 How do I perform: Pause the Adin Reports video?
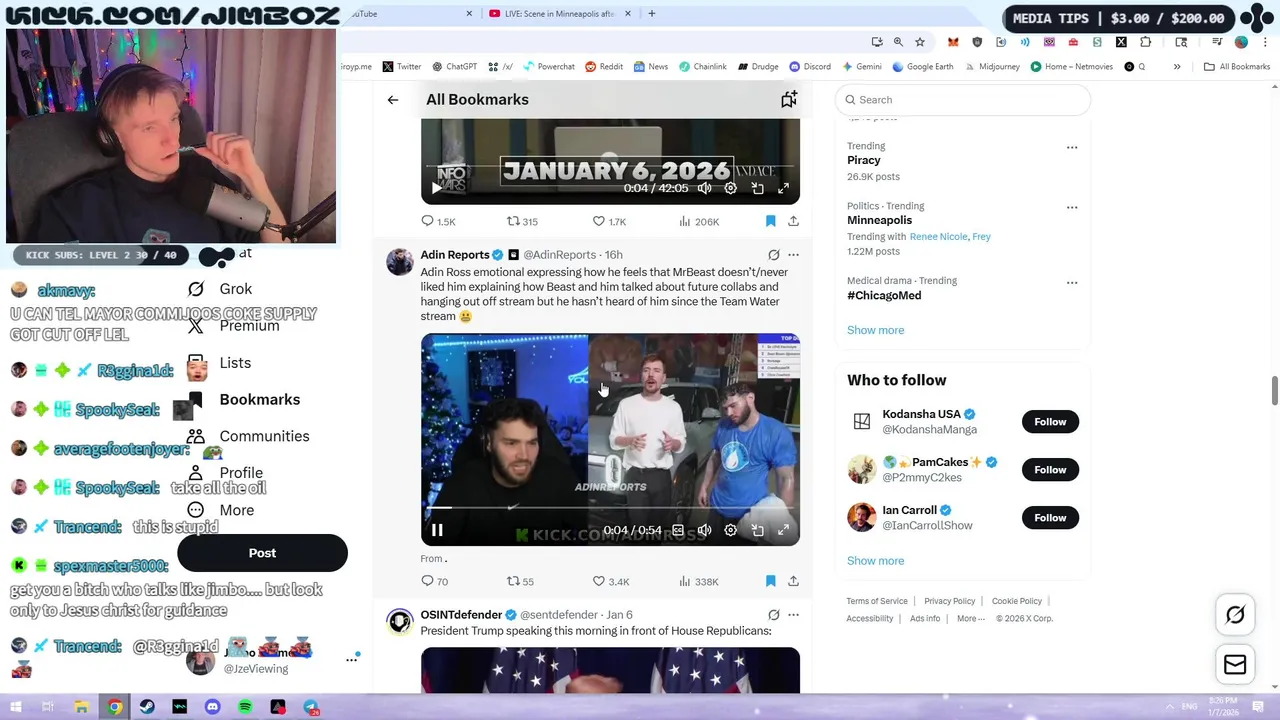(x=437, y=530)
